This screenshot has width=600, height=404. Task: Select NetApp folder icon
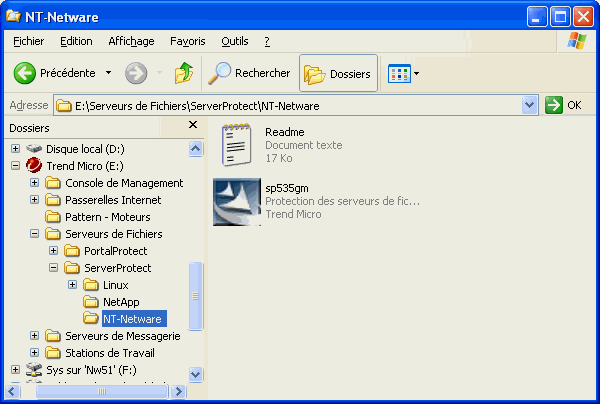click(x=91, y=302)
